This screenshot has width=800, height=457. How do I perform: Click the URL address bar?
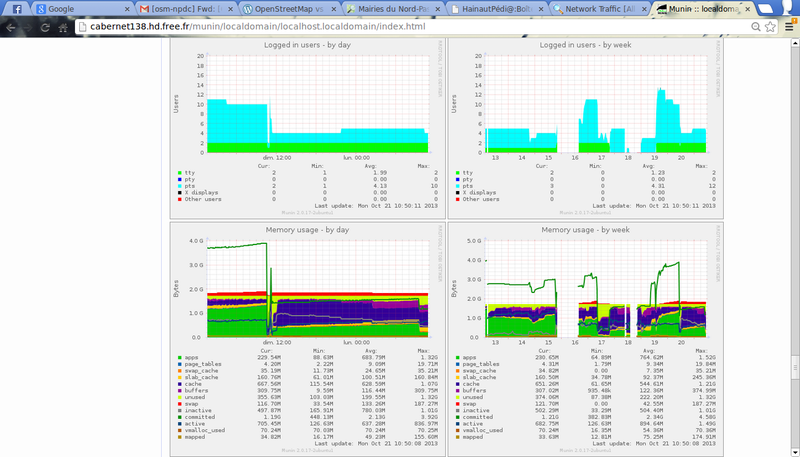[x=400, y=26]
